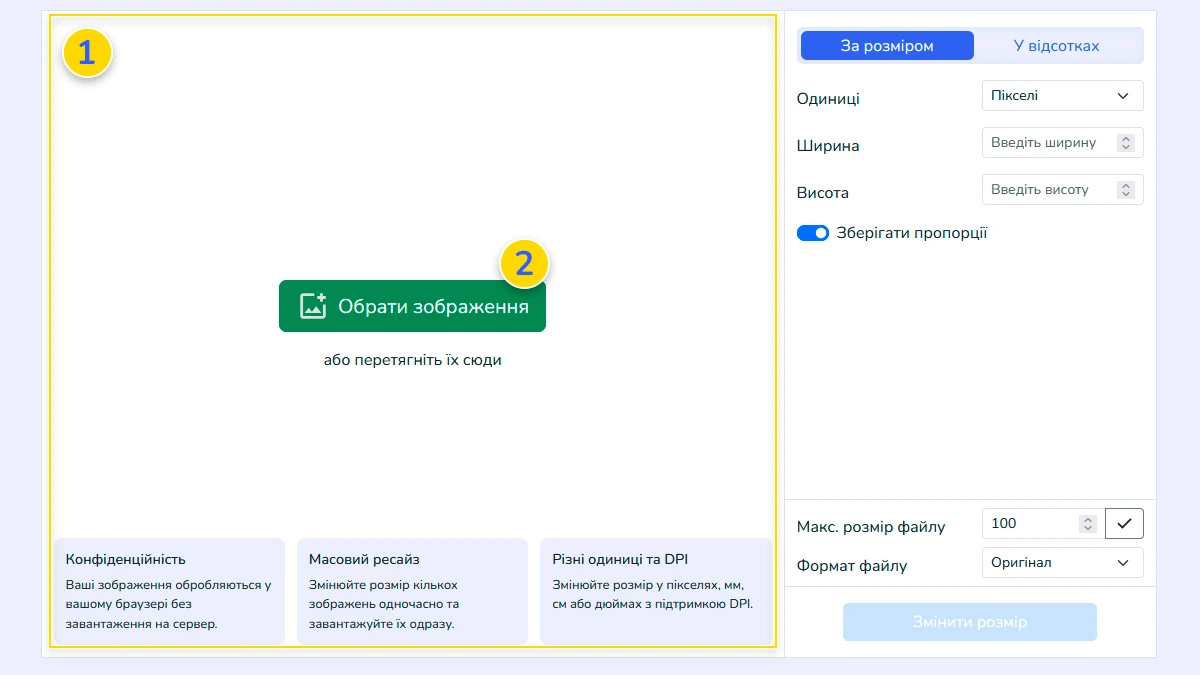This screenshot has width=1200, height=675.
Task: Click the stepper arrows in the Ширина field
Action: [x=1126, y=143]
